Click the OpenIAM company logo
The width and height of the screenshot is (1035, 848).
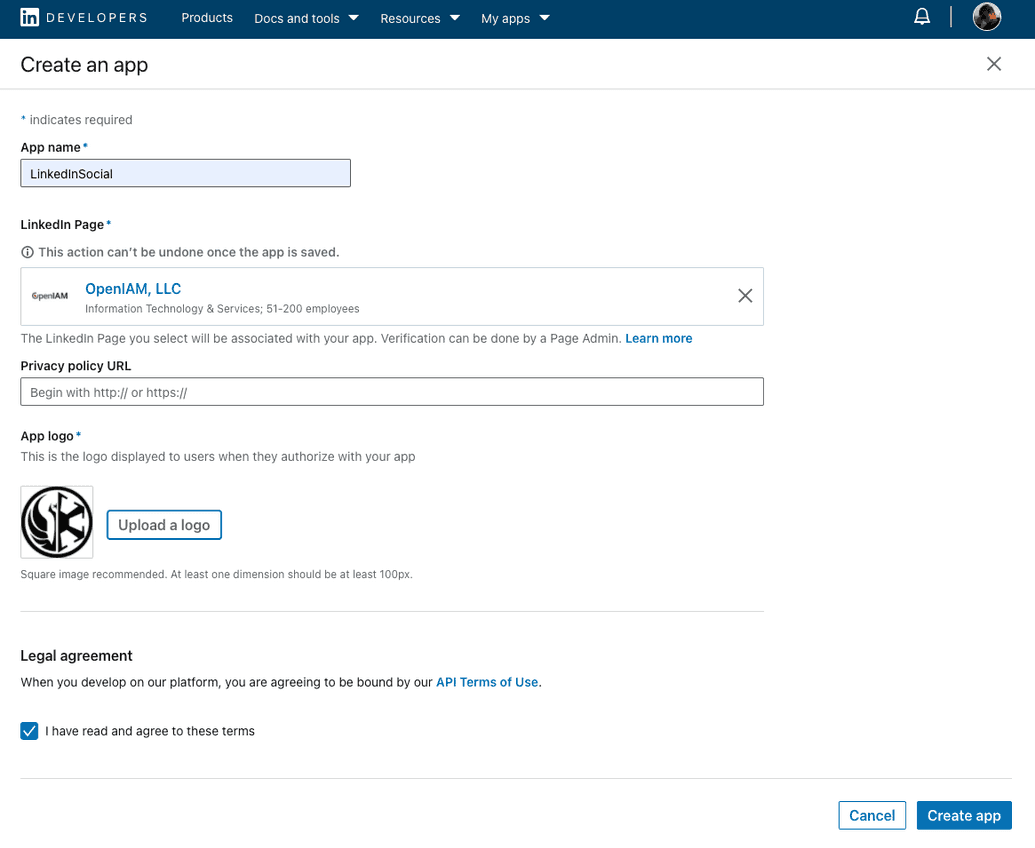(50, 295)
